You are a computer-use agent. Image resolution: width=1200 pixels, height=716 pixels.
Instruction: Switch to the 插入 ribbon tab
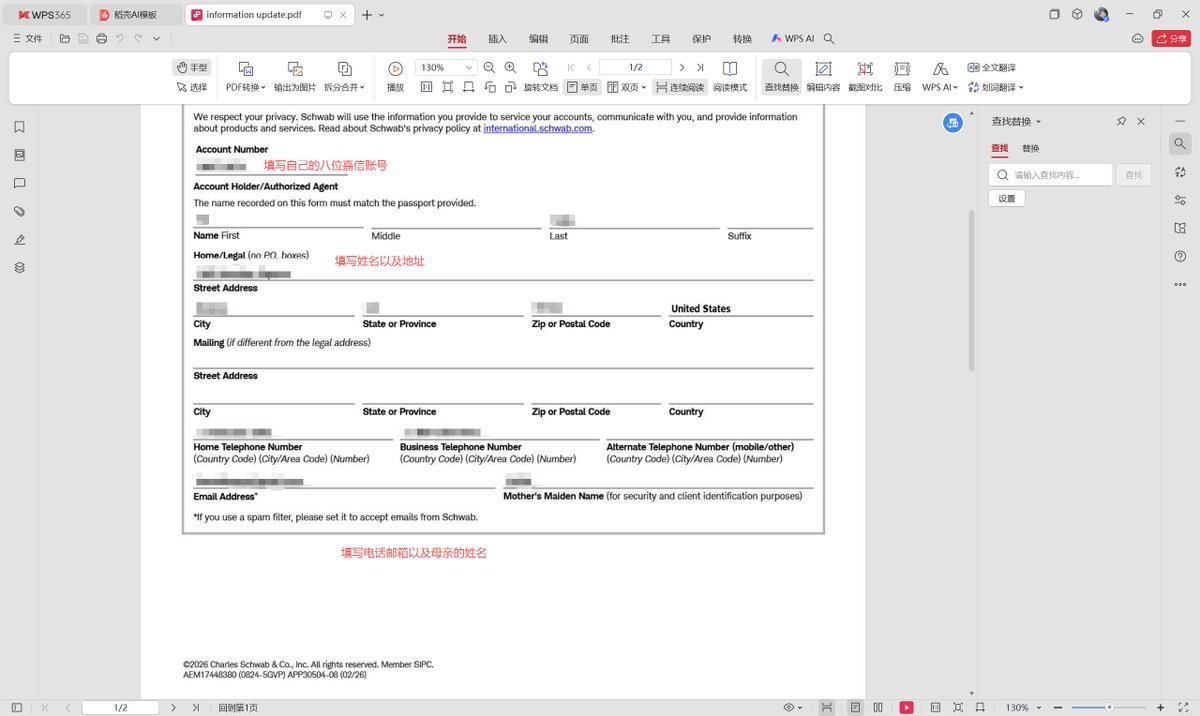(x=497, y=39)
